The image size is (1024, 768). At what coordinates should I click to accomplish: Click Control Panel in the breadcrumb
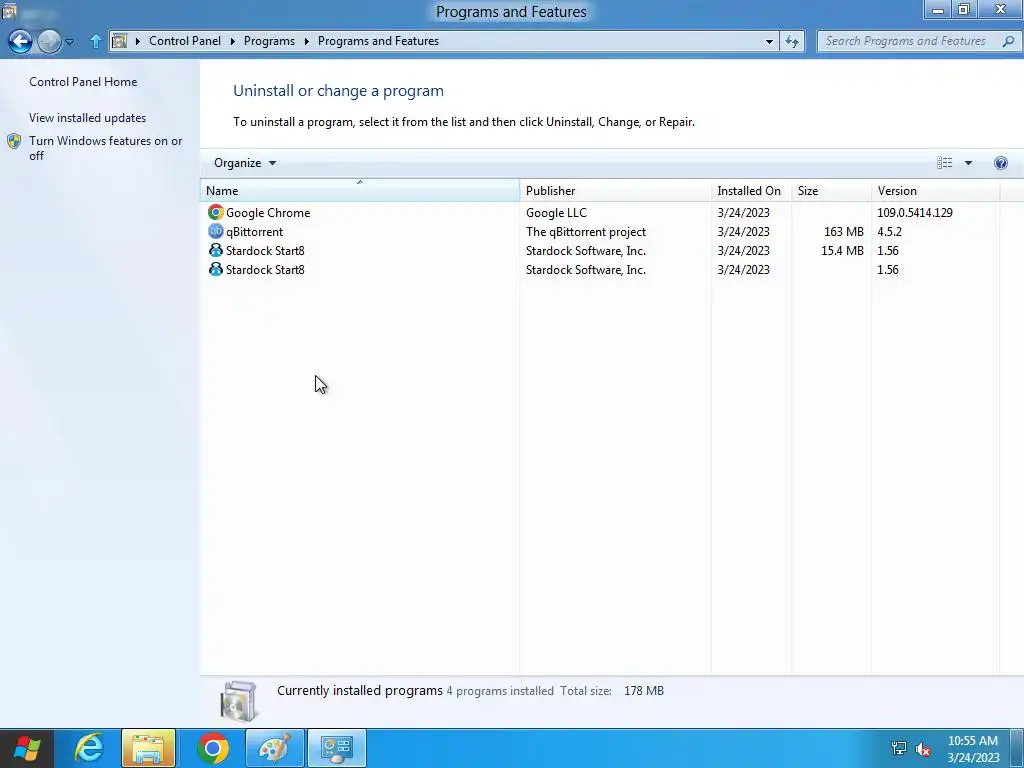(185, 41)
